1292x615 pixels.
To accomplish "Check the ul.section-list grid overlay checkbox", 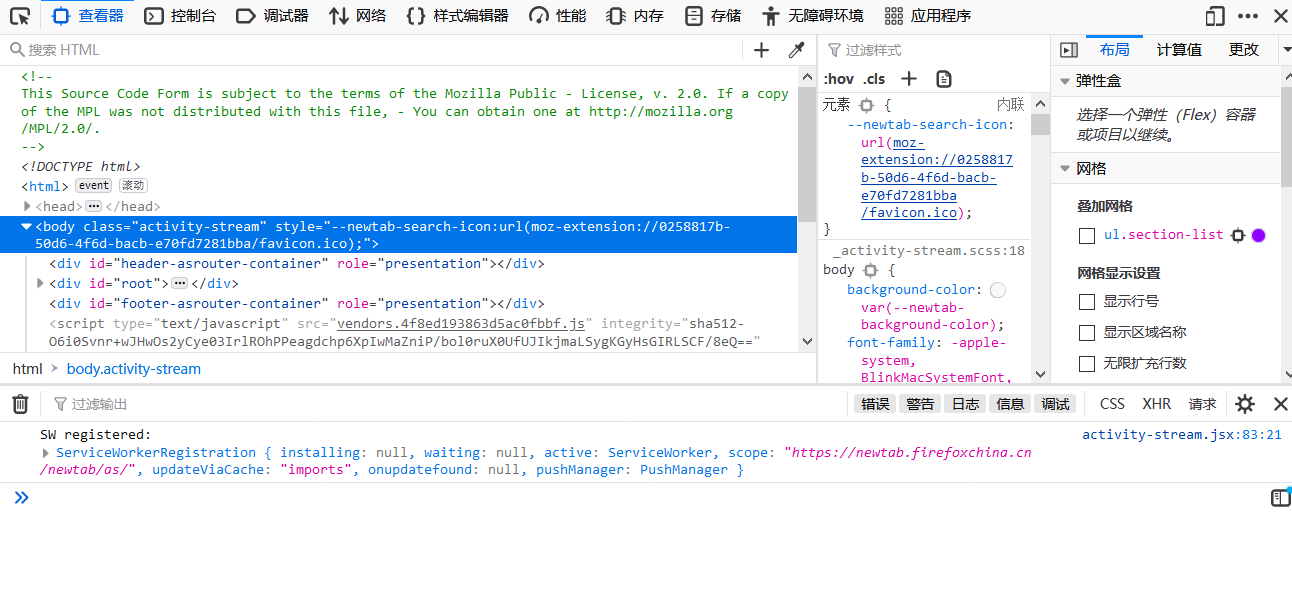I will (x=1087, y=236).
